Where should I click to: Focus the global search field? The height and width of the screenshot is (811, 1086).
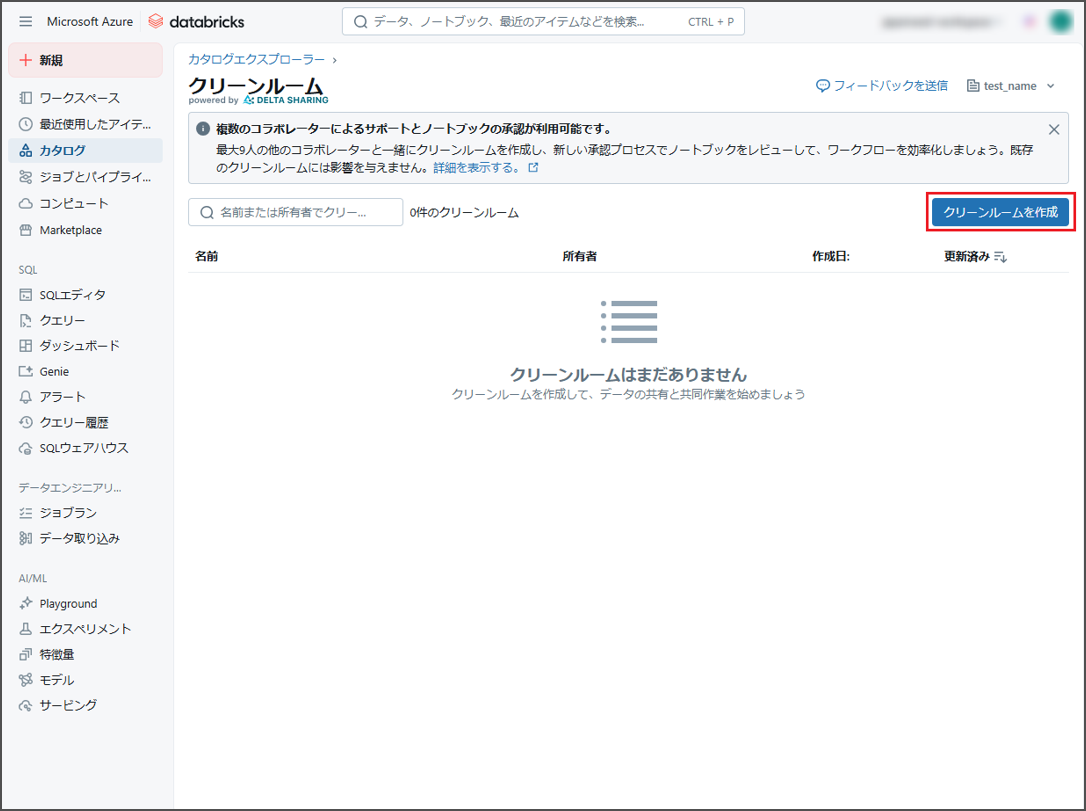pos(543,21)
